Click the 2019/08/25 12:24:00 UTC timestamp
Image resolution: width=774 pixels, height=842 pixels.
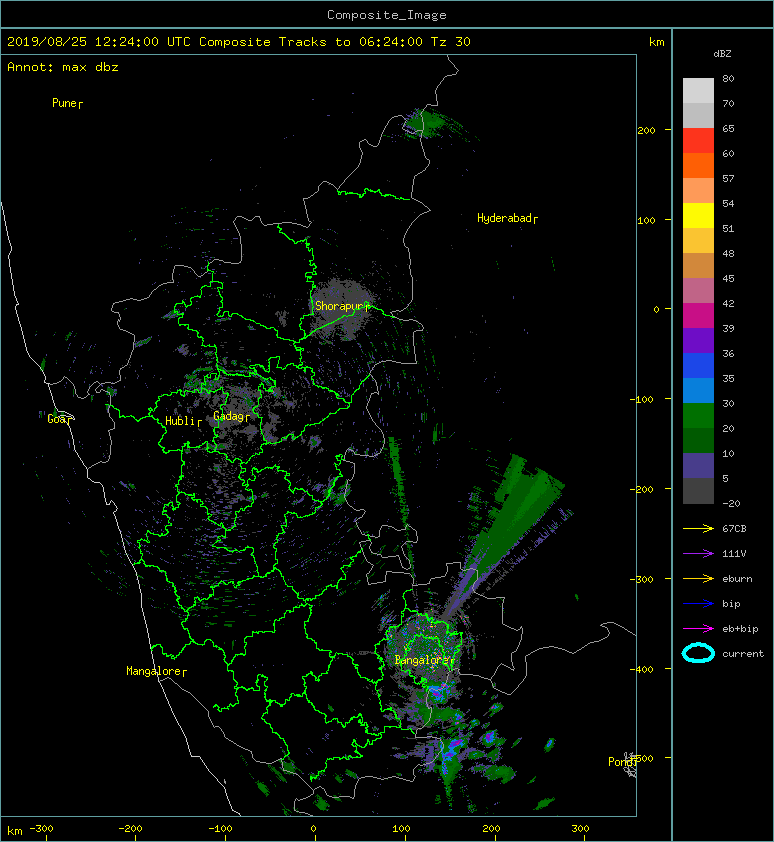[x=99, y=42]
